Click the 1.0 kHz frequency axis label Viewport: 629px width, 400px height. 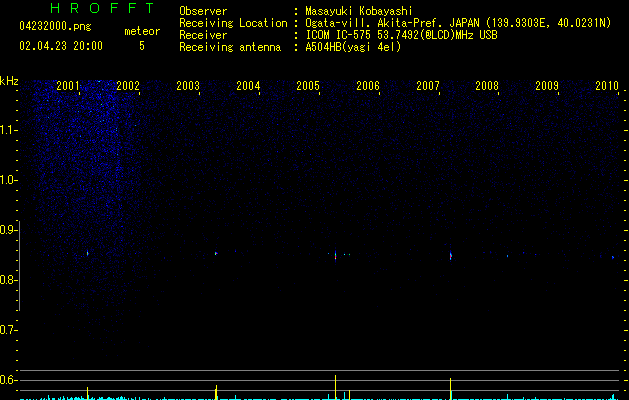pyautogui.click(x=8, y=180)
